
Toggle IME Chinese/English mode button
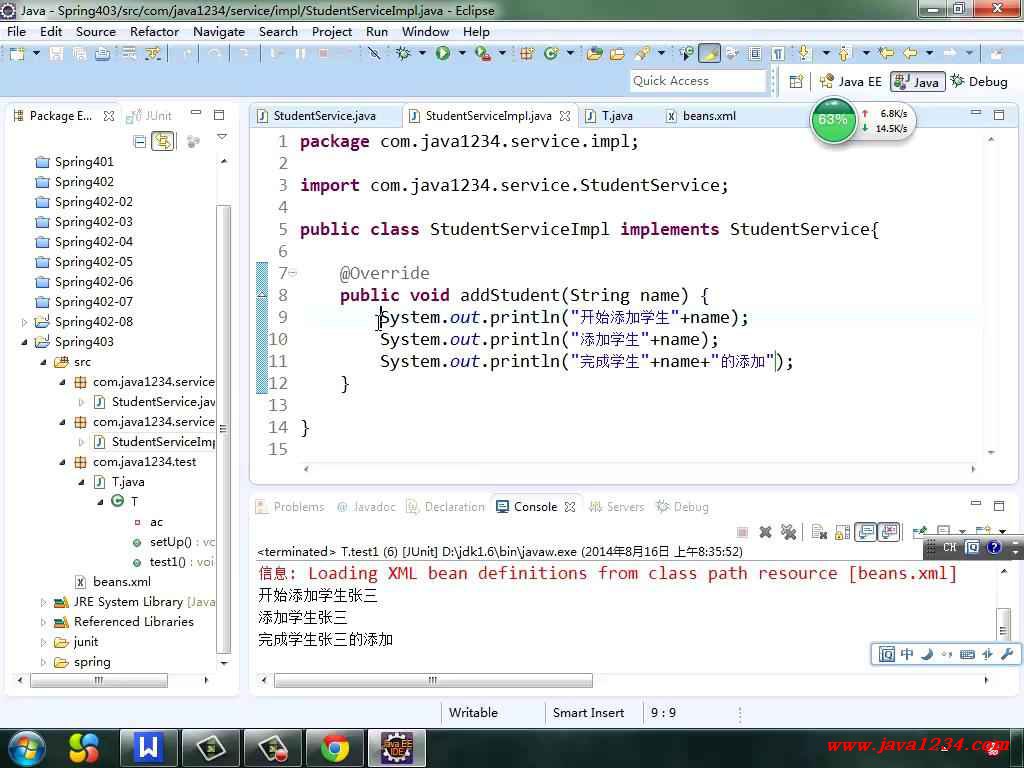coord(907,654)
